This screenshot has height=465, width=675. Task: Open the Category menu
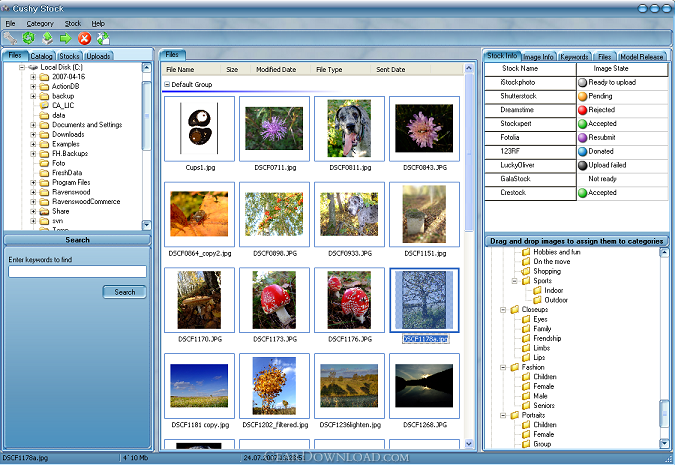click(40, 24)
